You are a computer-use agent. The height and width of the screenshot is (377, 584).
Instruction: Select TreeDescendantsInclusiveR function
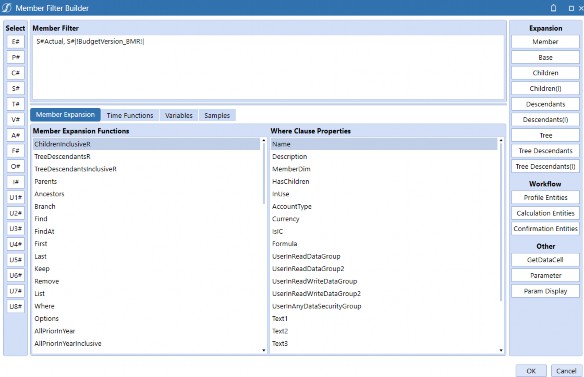pos(146,169)
